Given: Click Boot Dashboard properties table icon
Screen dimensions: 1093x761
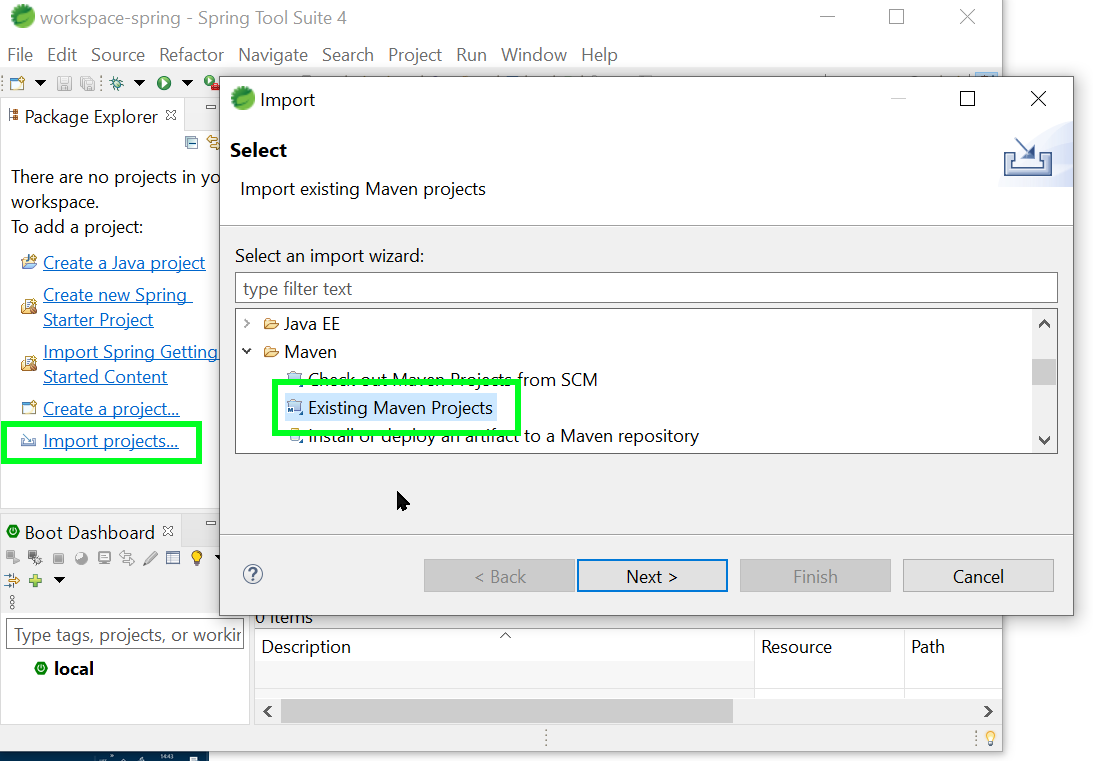Looking at the screenshot, I should pyautogui.click(x=173, y=558).
